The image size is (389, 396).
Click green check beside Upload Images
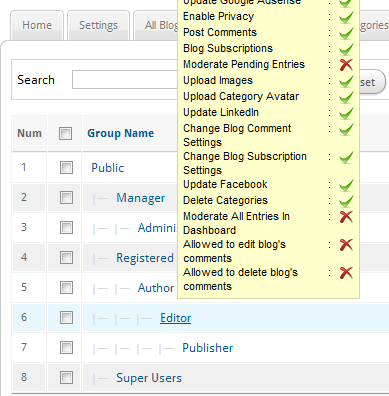346,81
